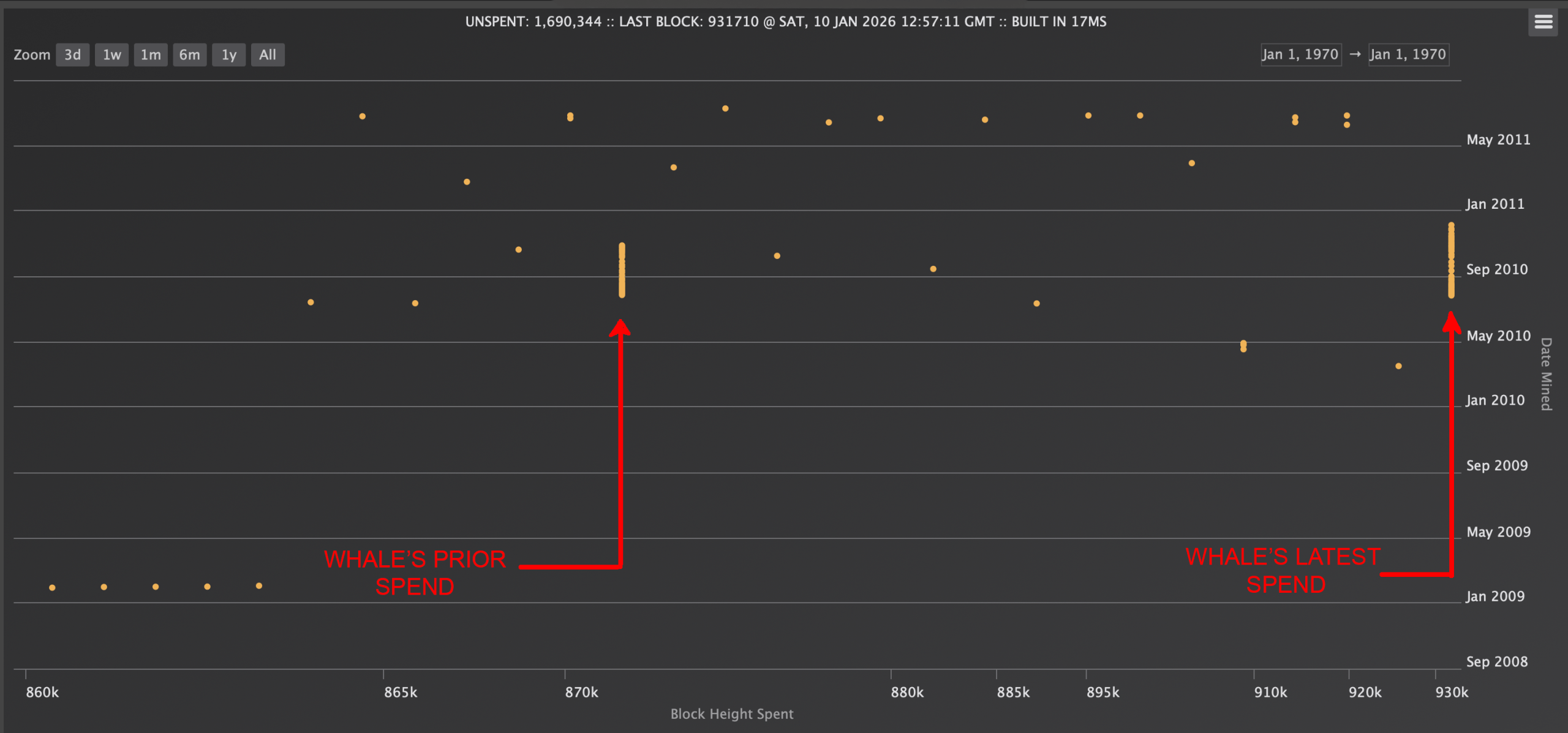Image resolution: width=1568 pixels, height=733 pixels.
Task: Click the leftmost Jan 2009 dot near 860k
Action: tap(51, 587)
